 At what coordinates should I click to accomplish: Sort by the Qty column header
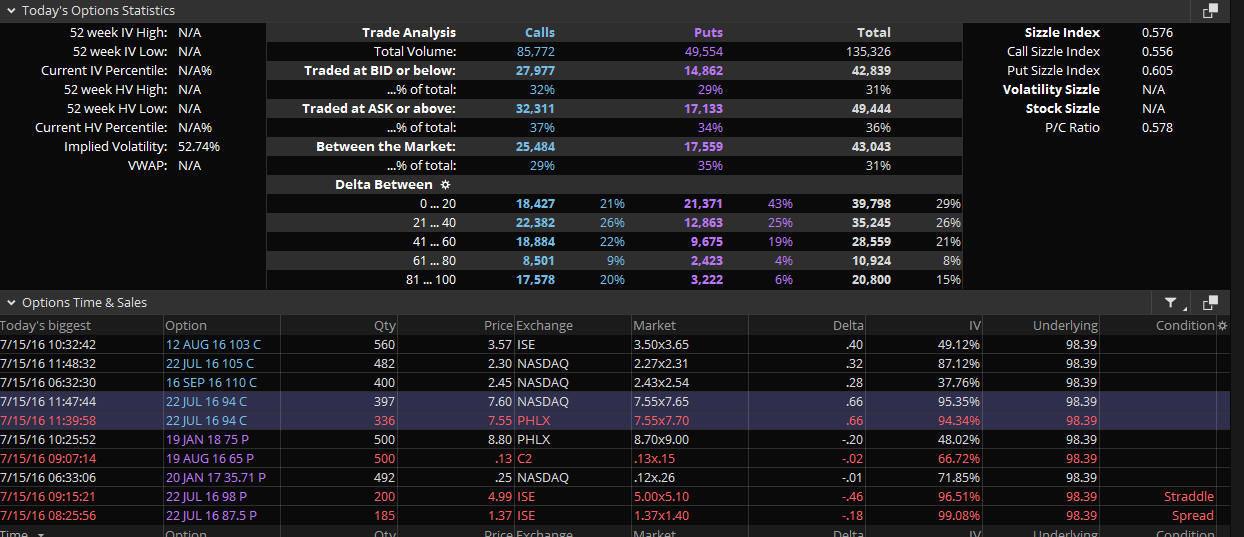coord(384,325)
